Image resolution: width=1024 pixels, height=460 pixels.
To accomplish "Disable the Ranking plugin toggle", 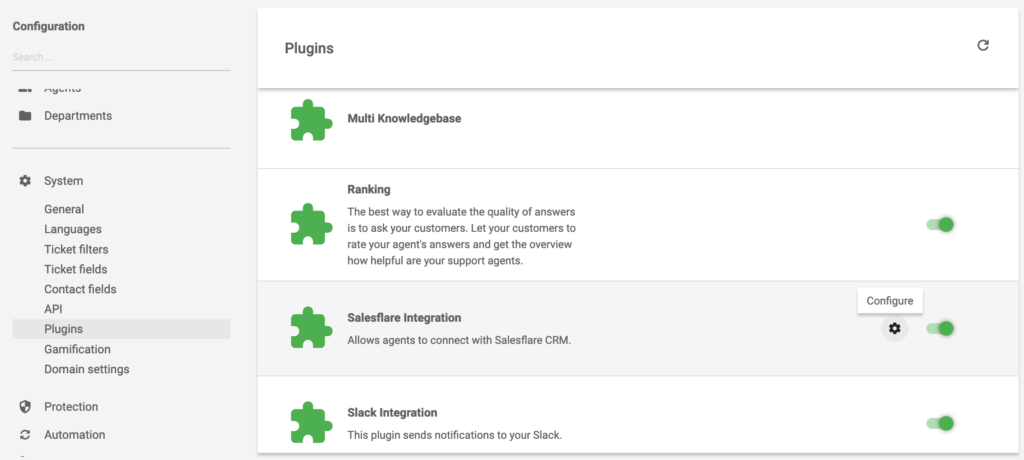I will (940, 225).
